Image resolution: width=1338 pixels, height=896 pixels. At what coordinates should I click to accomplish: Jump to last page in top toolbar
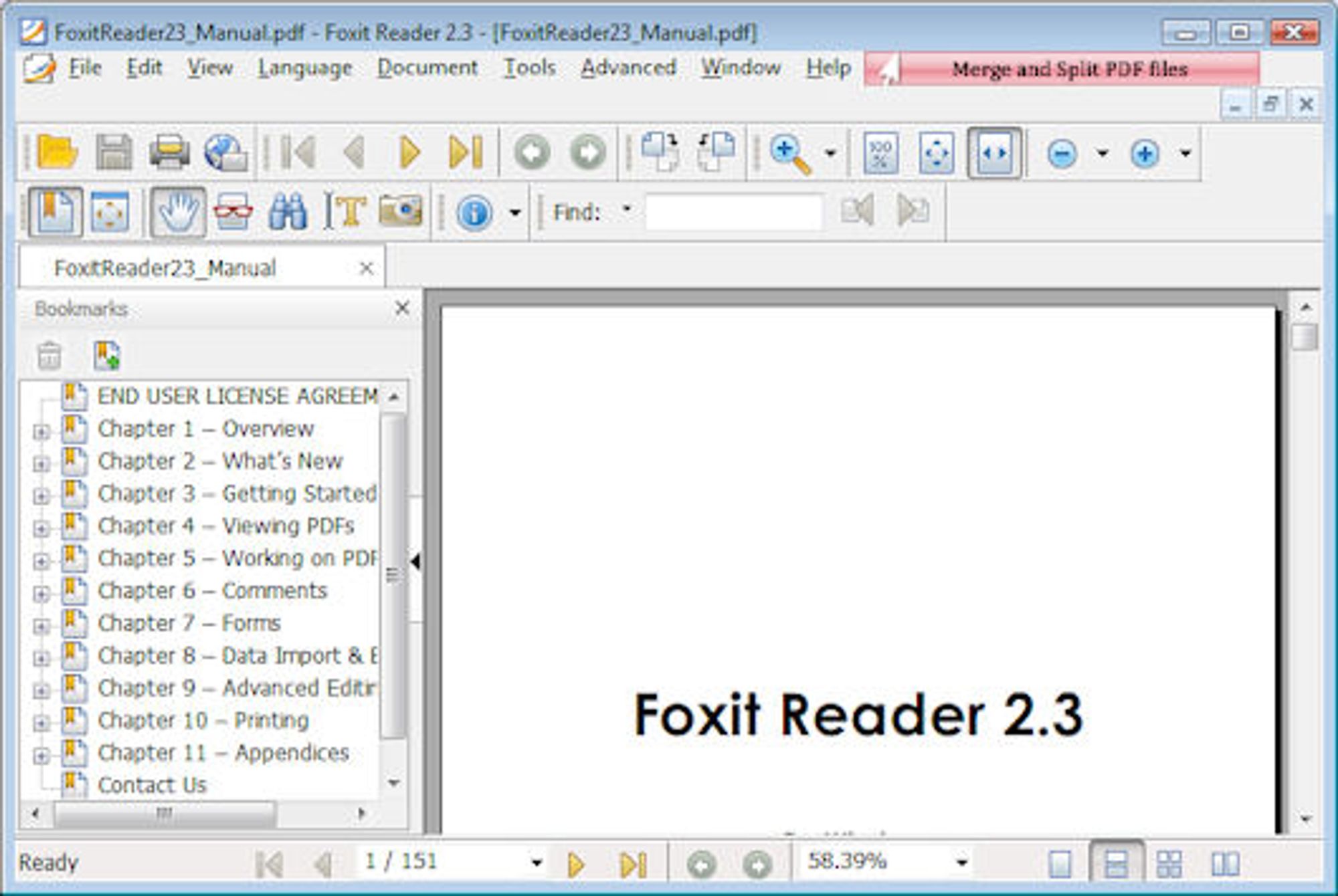pos(466,152)
